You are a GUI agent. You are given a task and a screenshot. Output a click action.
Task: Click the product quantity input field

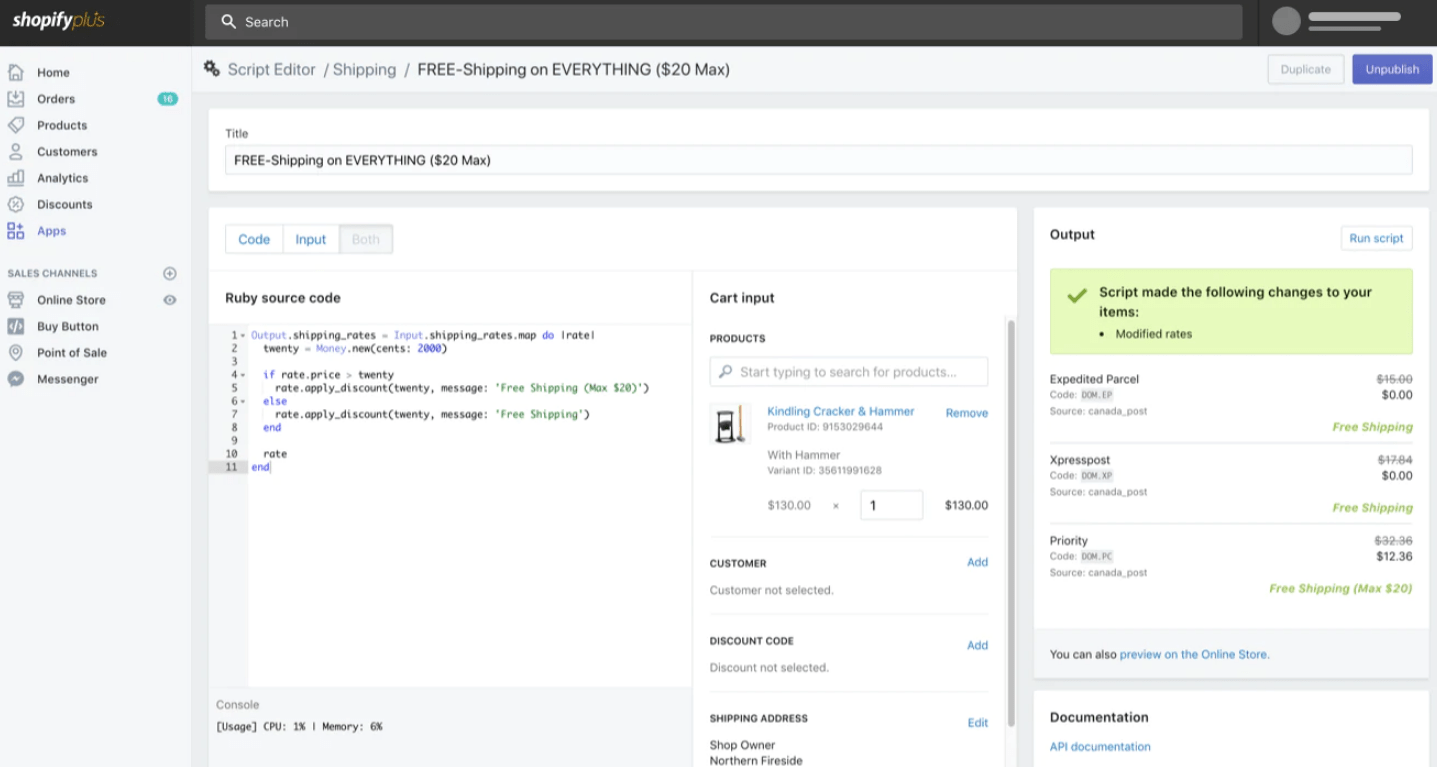click(x=891, y=505)
